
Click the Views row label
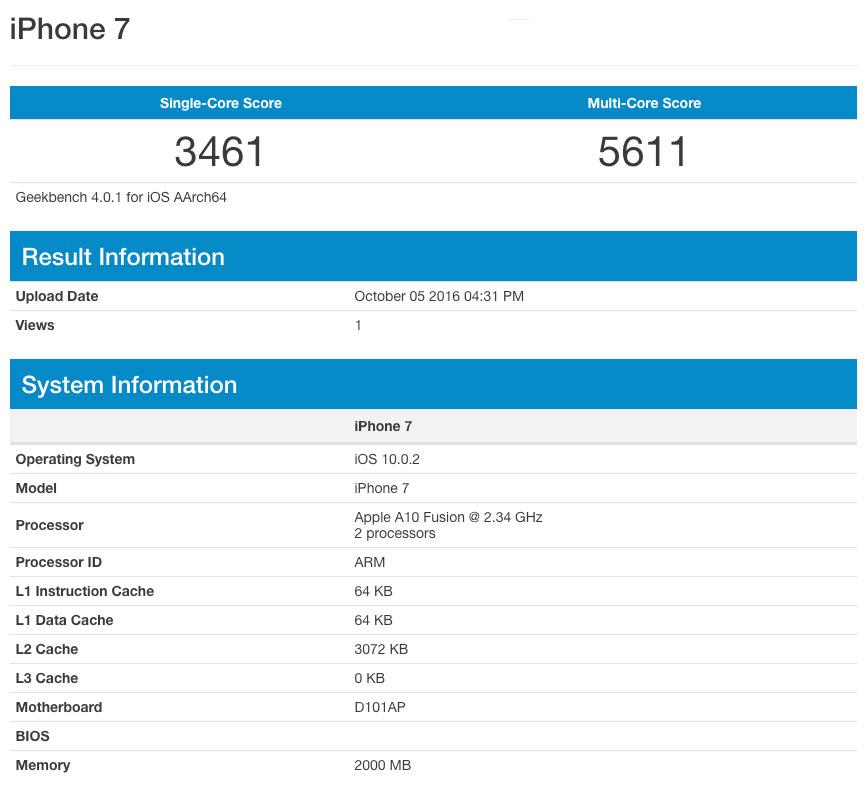(x=35, y=325)
